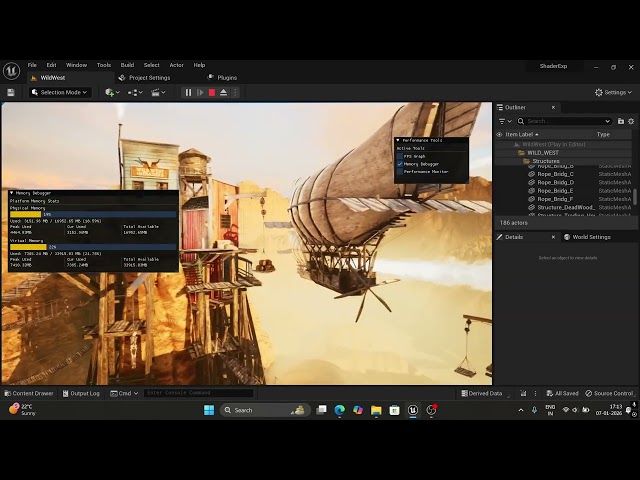
Task: Click the Outliner search field
Action: pyautogui.click(x=564, y=121)
